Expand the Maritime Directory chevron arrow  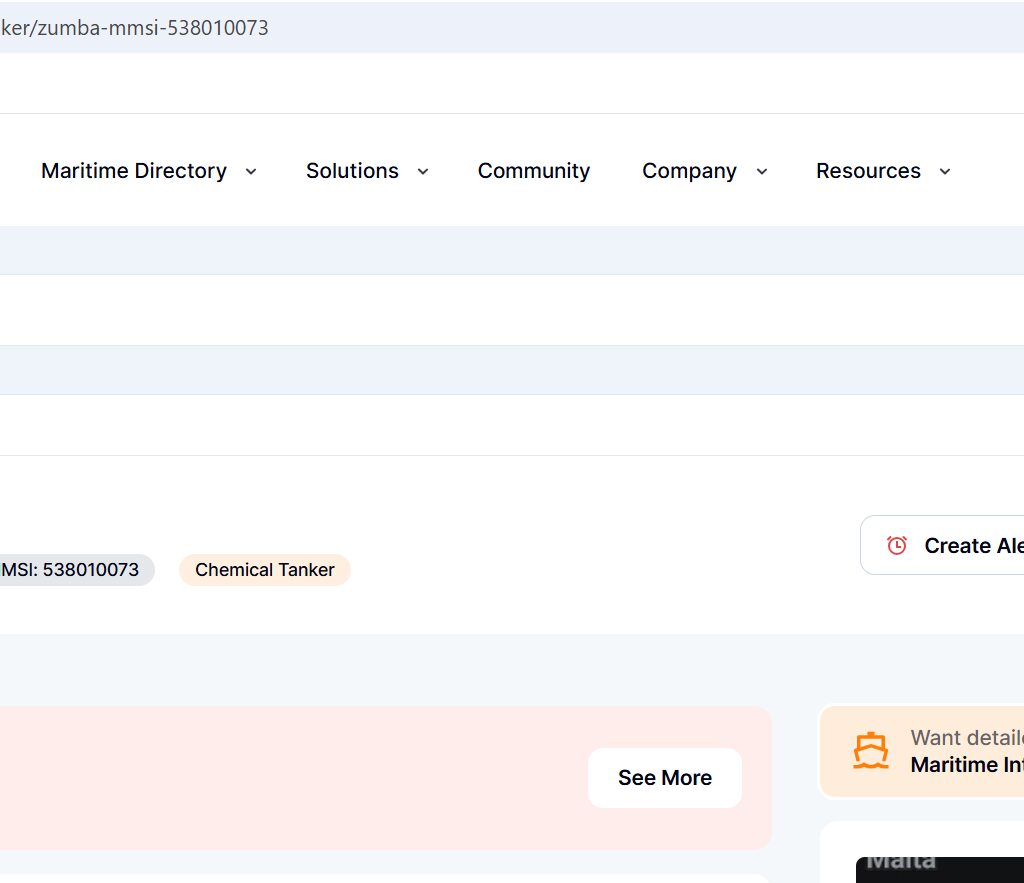251,172
